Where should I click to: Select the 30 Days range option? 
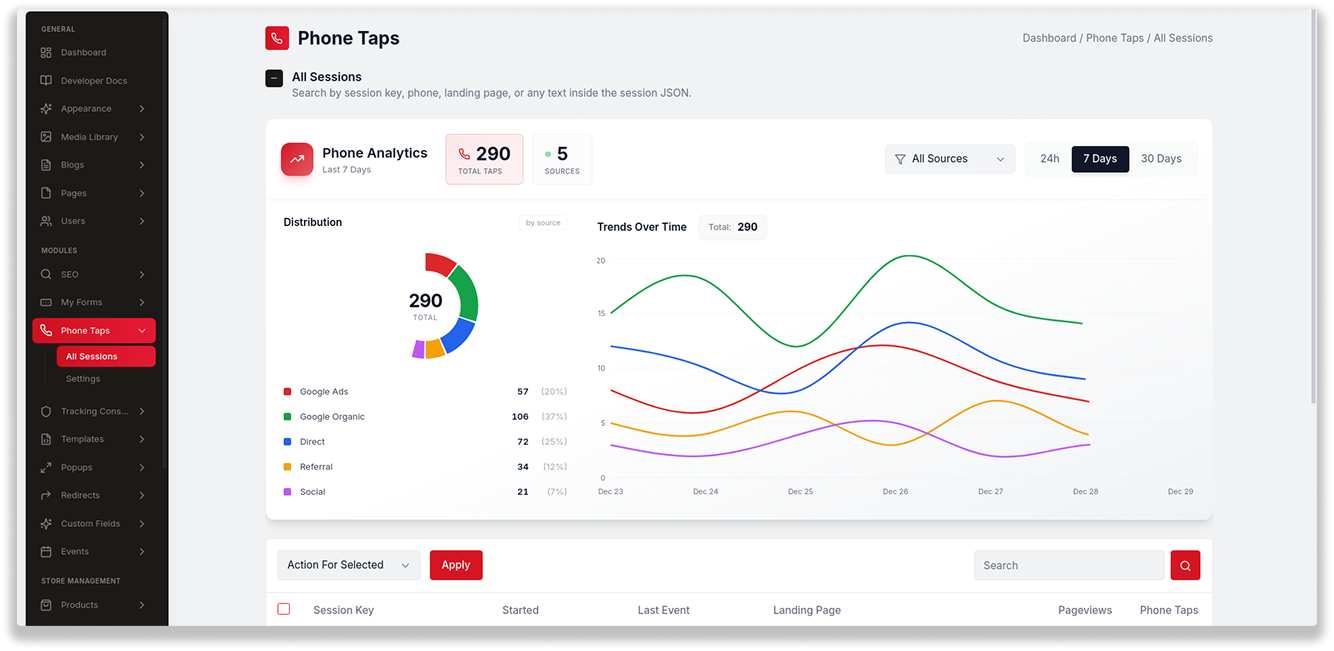pyautogui.click(x=1161, y=159)
